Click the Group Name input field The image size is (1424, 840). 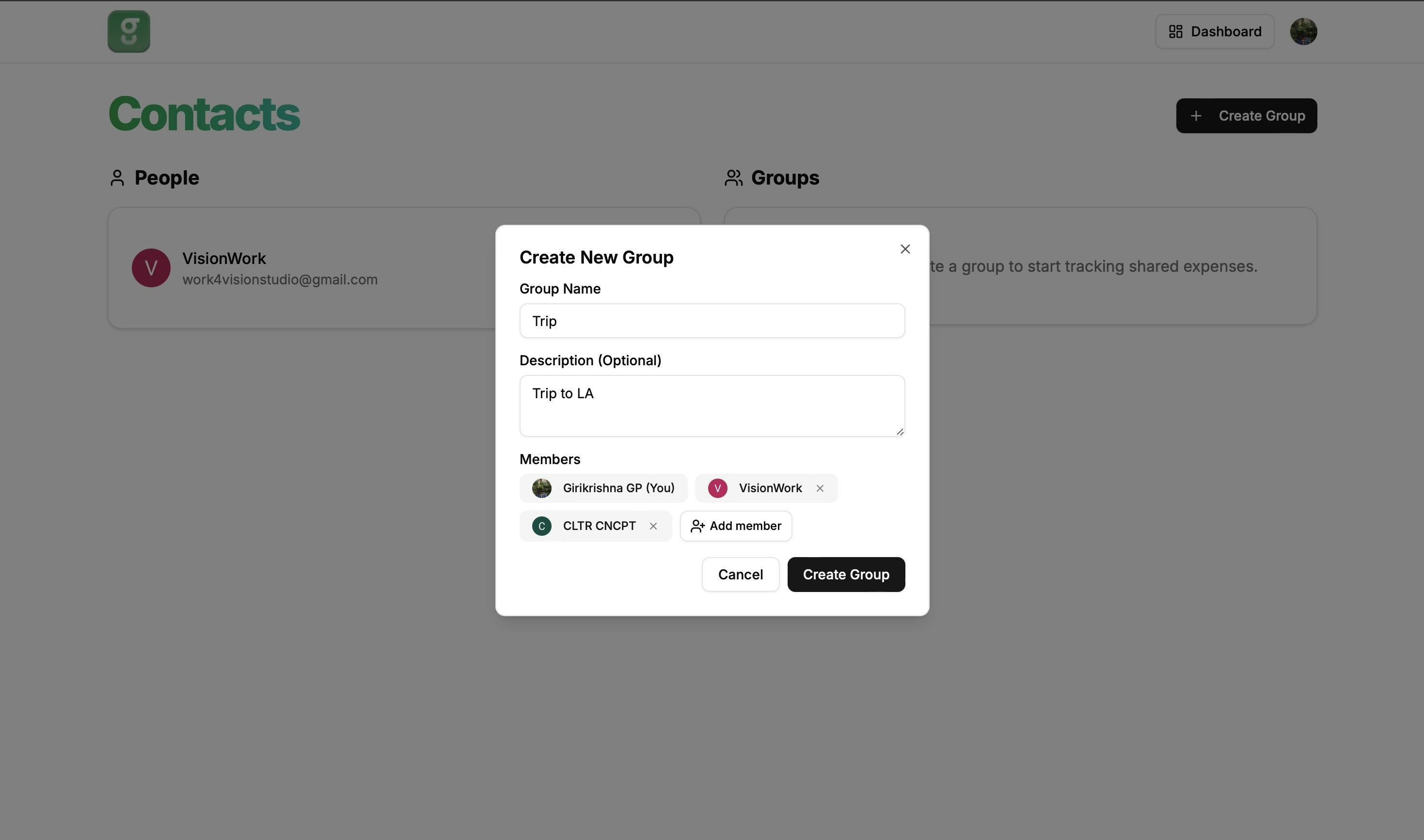pyautogui.click(x=712, y=321)
